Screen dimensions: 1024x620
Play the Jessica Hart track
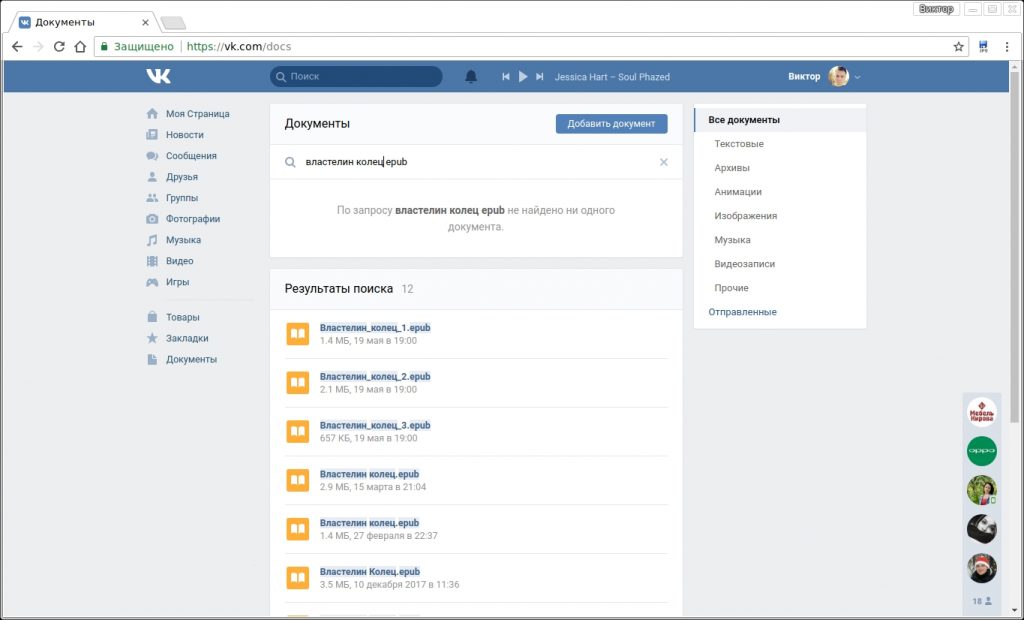click(x=522, y=76)
